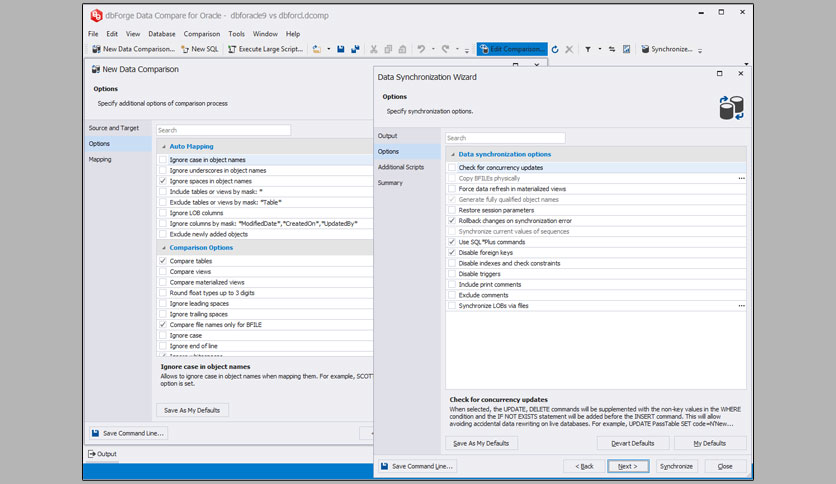
Task: Toggle Ignore case in object names checkbox
Action: (163, 160)
